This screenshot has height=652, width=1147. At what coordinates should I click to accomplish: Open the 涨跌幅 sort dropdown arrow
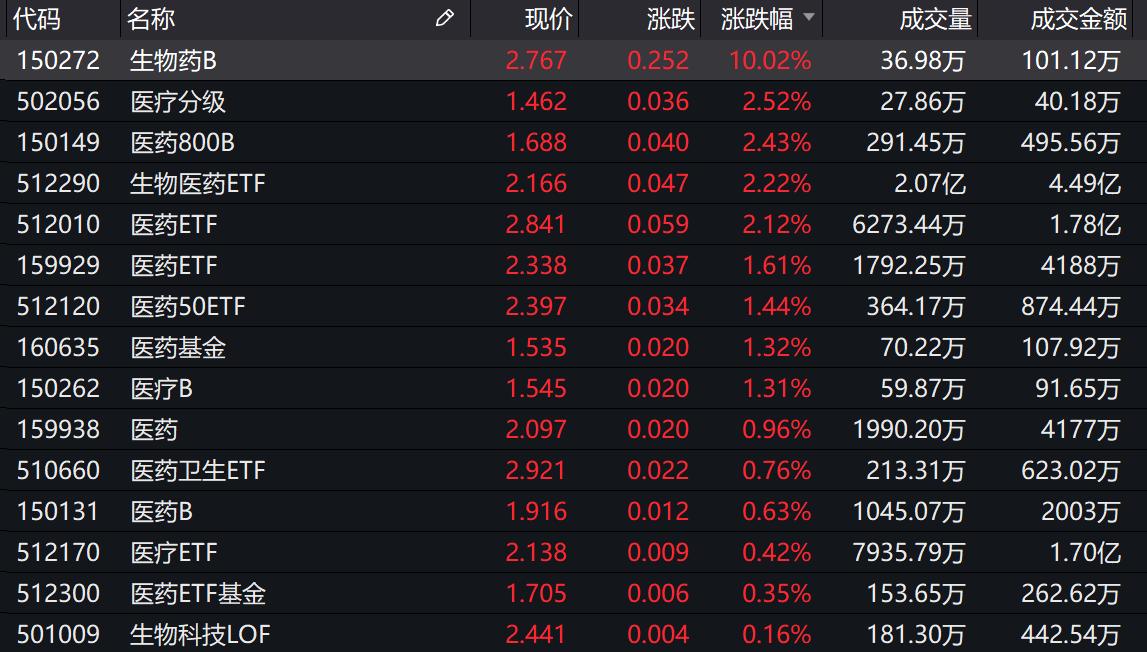point(808,17)
